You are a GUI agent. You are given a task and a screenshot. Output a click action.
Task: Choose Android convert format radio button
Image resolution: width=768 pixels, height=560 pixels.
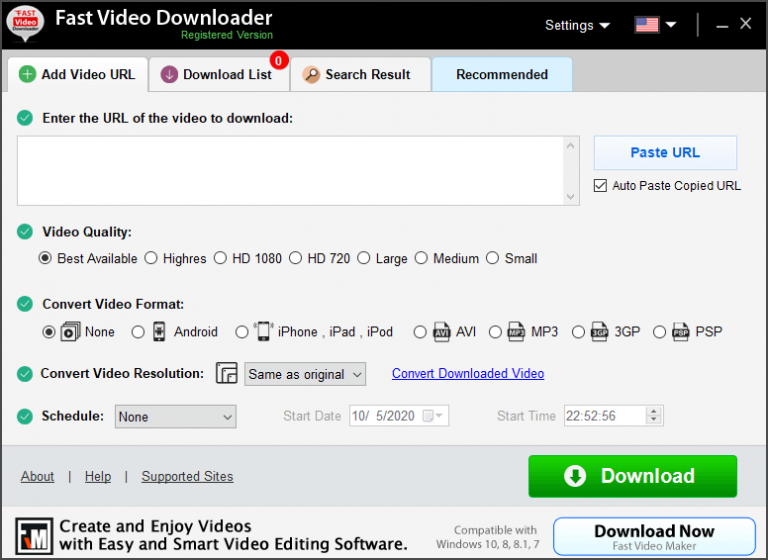(138, 332)
